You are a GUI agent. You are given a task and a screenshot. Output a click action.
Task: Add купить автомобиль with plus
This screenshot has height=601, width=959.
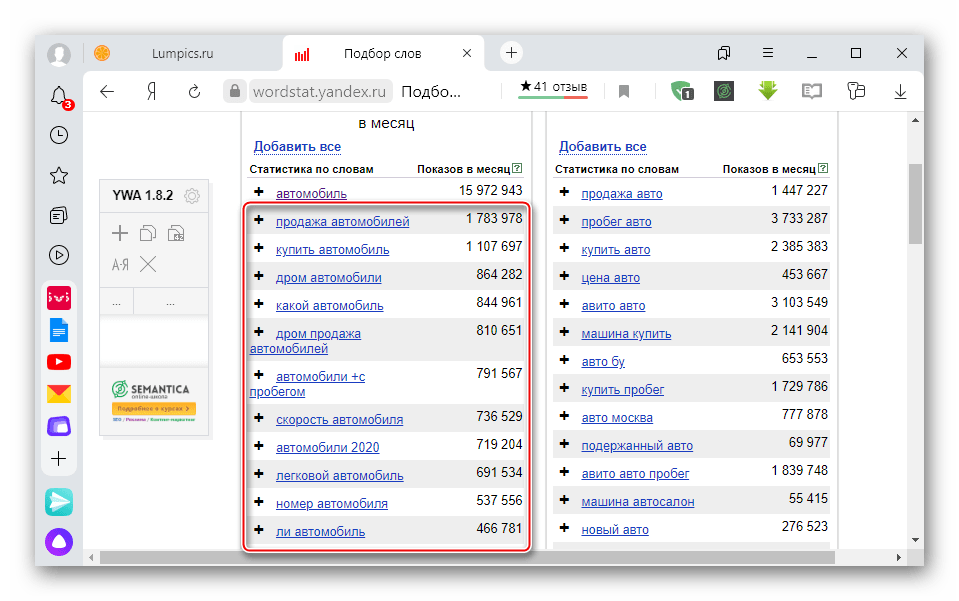[x=259, y=248]
